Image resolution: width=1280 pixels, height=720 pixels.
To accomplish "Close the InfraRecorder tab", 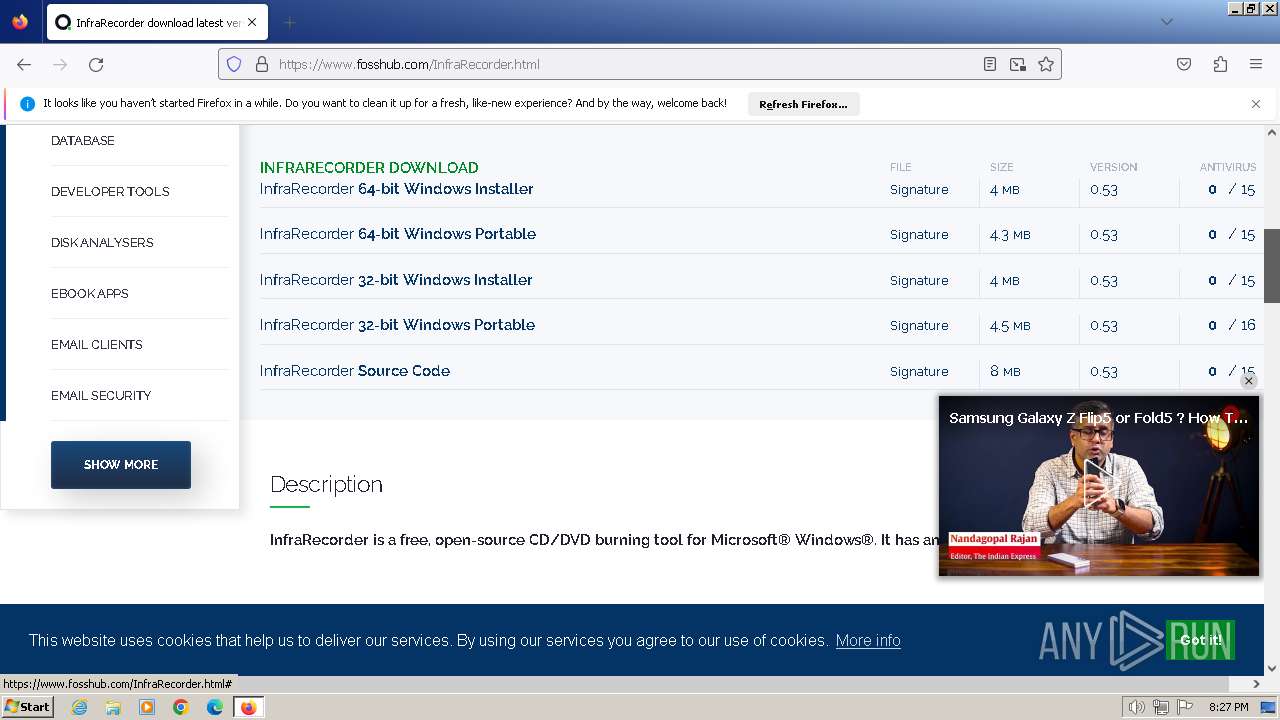I will (x=251, y=22).
